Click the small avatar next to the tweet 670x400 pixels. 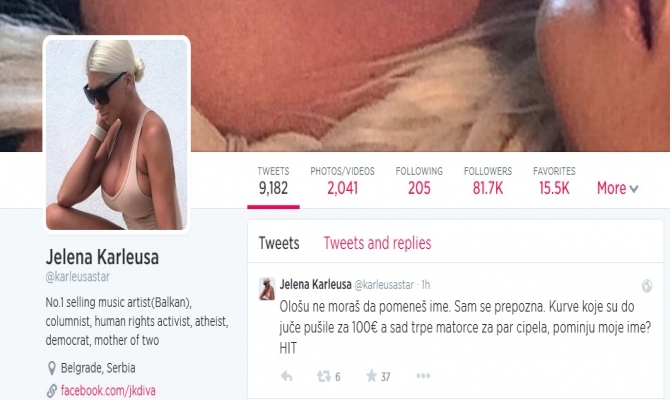tap(267, 288)
